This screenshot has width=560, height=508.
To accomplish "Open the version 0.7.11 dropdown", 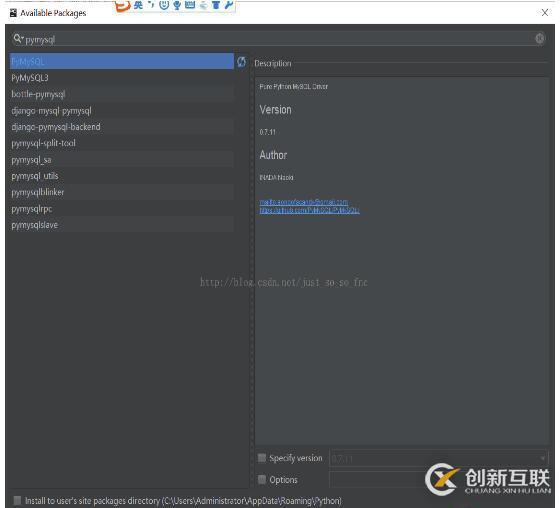I will click(438, 458).
